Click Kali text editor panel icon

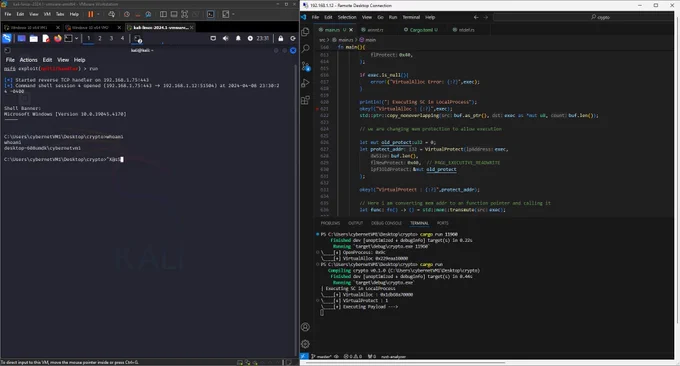point(46,39)
